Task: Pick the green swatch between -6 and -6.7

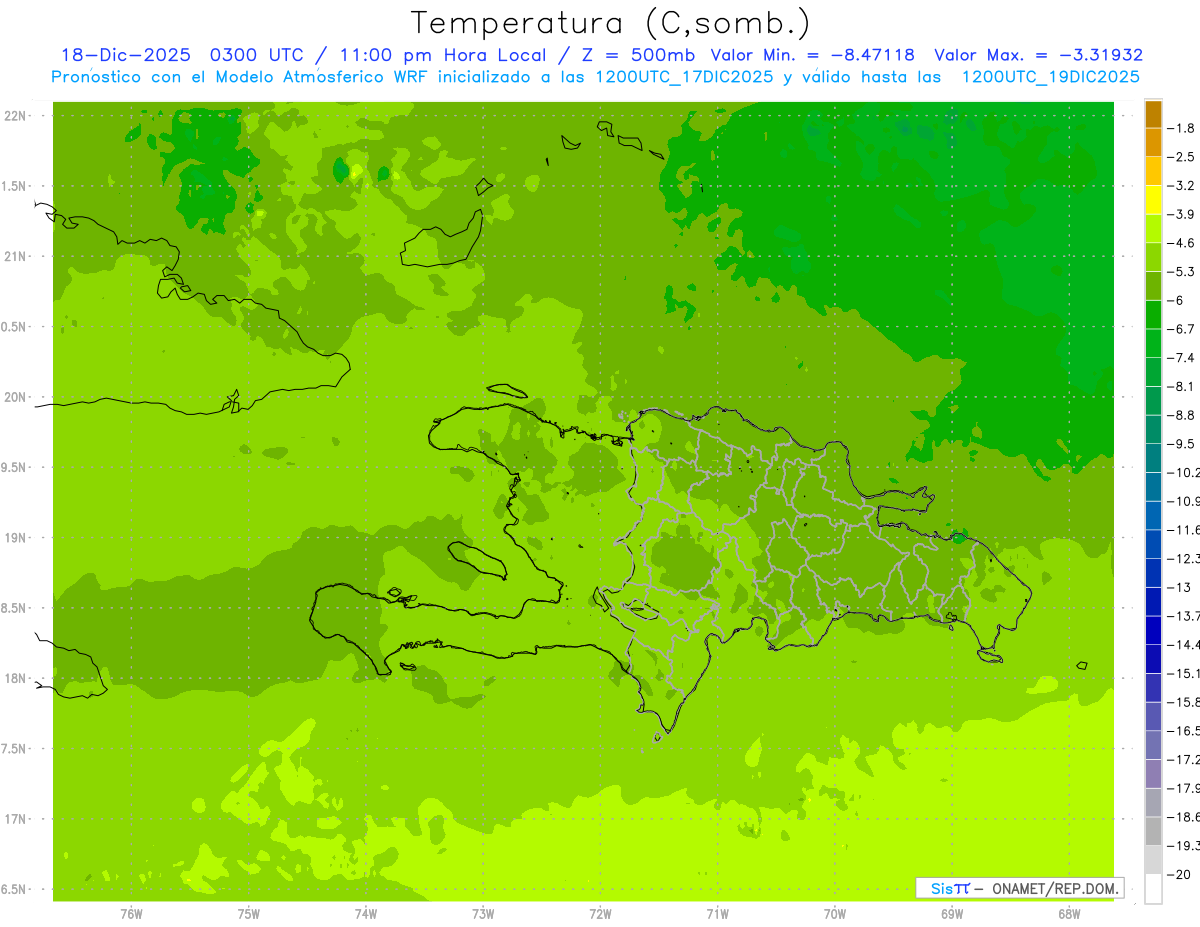Action: tap(1153, 315)
